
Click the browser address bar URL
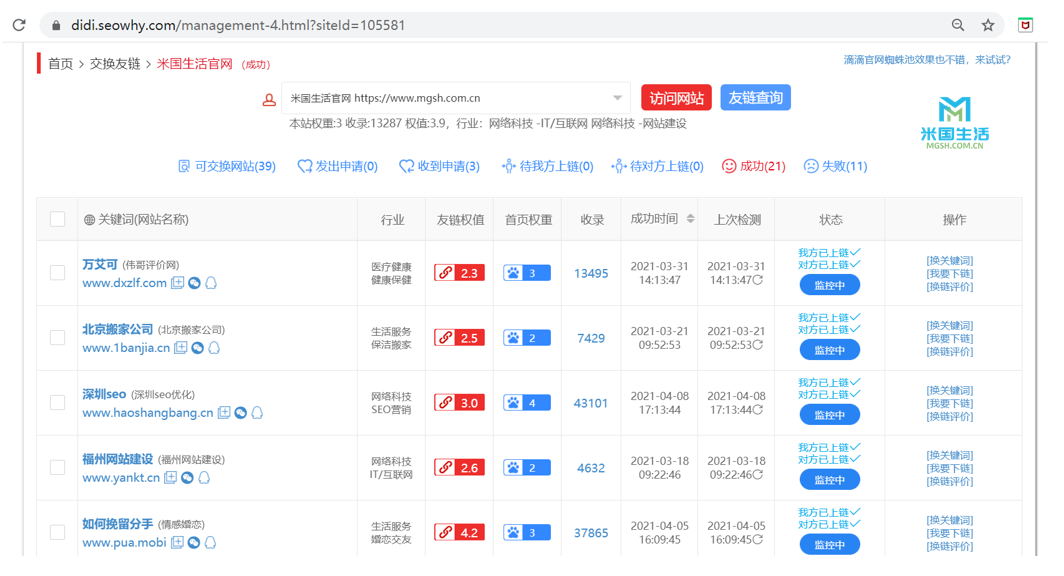pos(238,25)
